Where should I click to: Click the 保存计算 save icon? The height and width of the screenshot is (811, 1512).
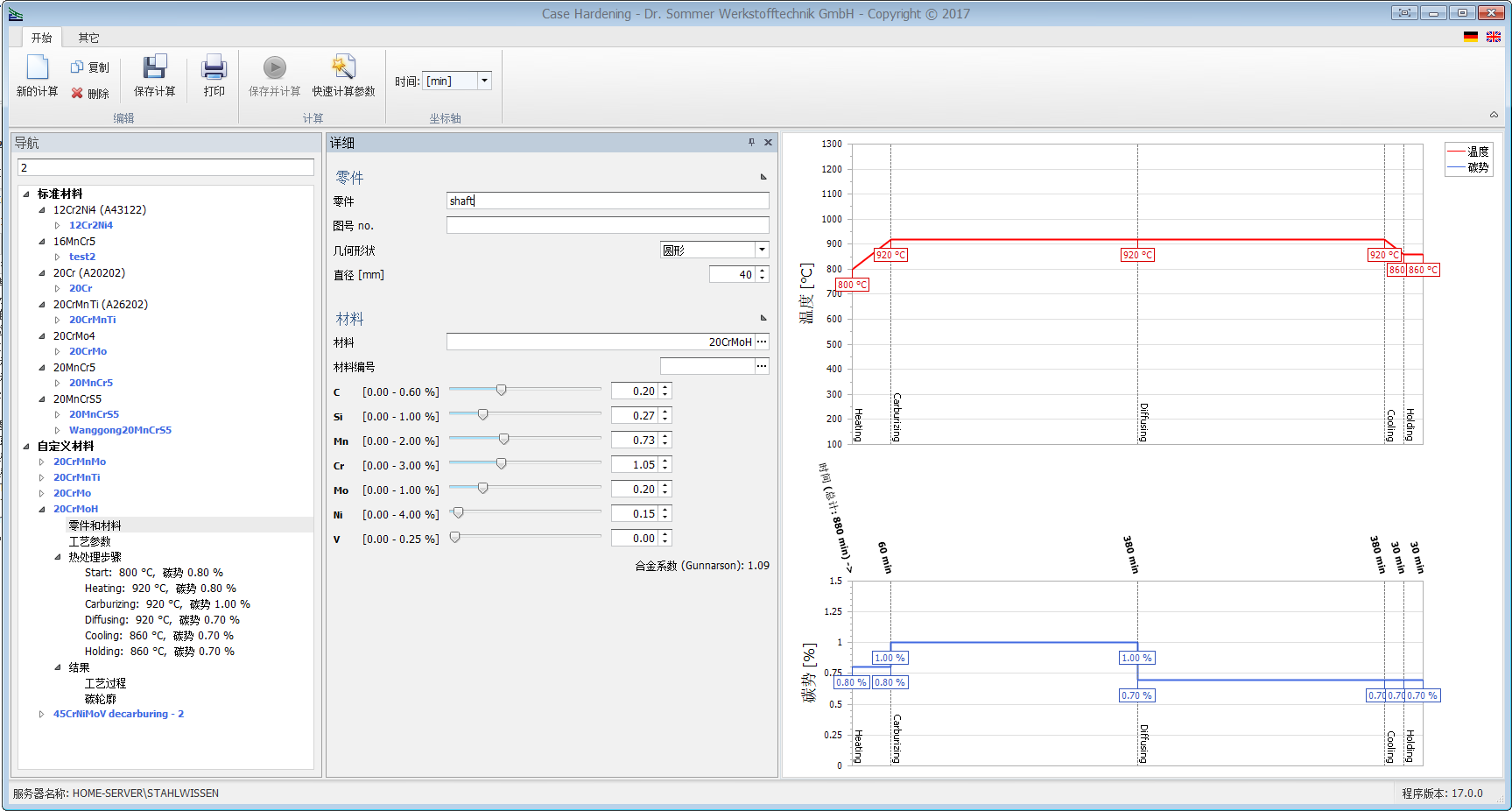[x=155, y=67]
